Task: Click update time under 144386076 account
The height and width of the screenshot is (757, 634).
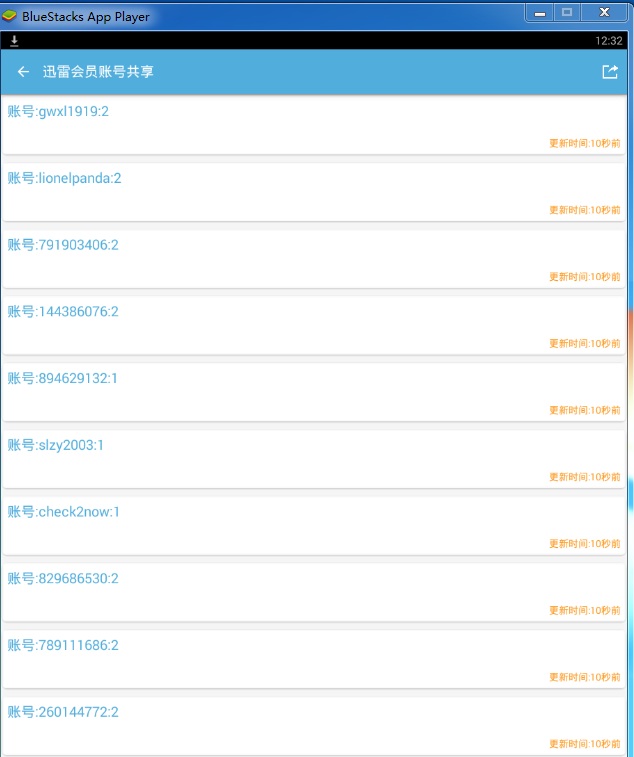Action: (x=585, y=343)
